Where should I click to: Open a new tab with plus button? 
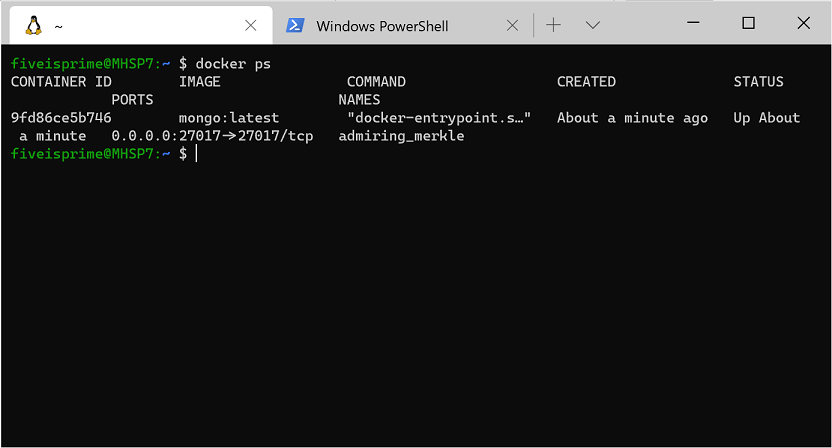[x=553, y=25]
